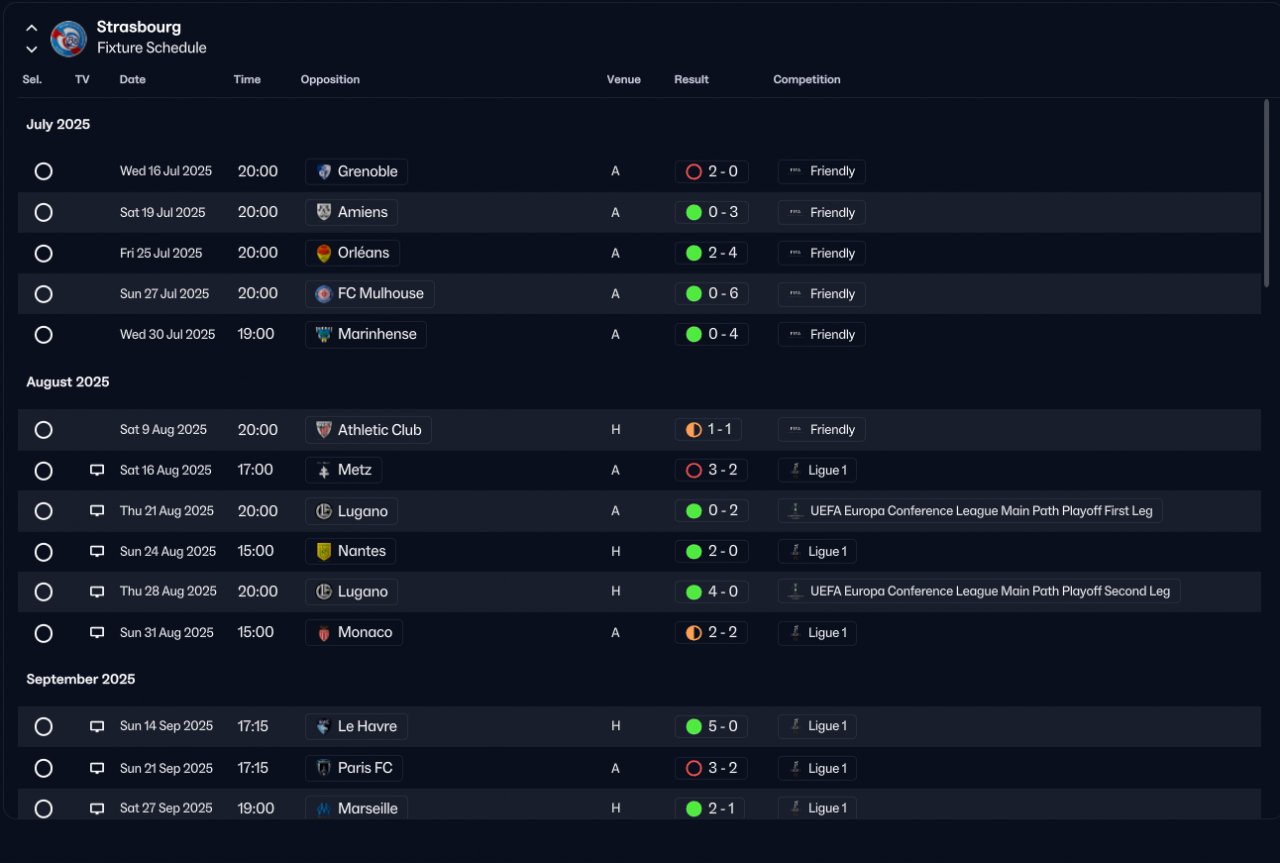
Task: Click the Grenoble club crest
Action: click(324, 172)
